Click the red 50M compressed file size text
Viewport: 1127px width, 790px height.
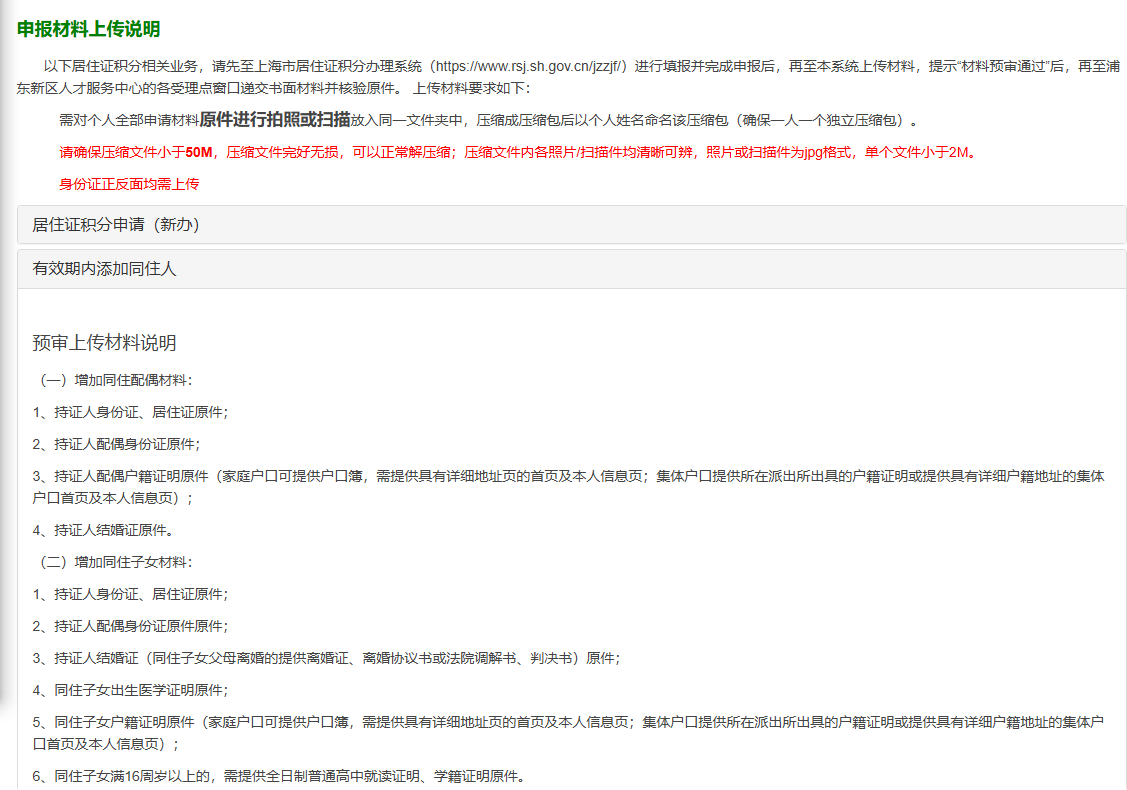pyautogui.click(x=199, y=153)
